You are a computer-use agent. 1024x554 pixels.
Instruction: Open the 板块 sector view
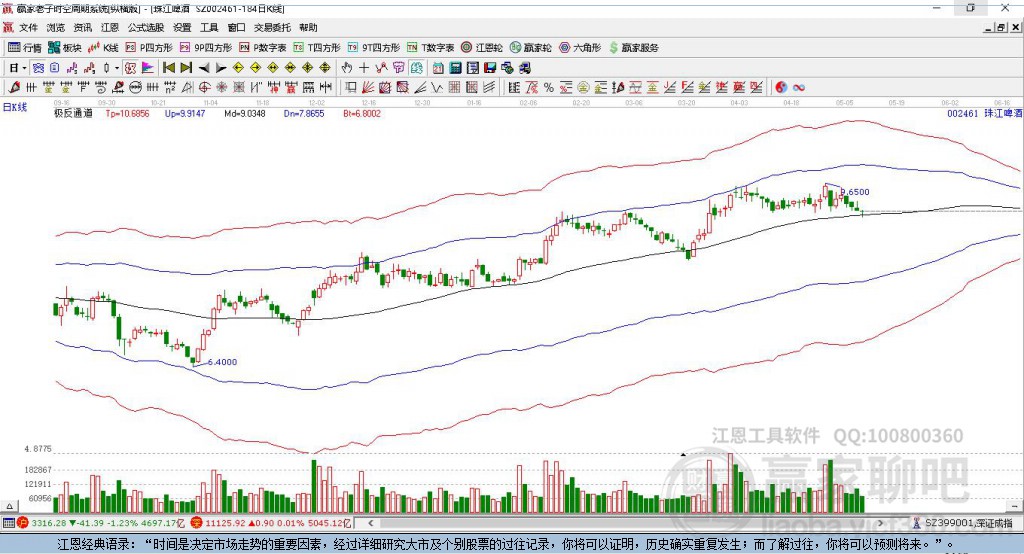point(65,48)
